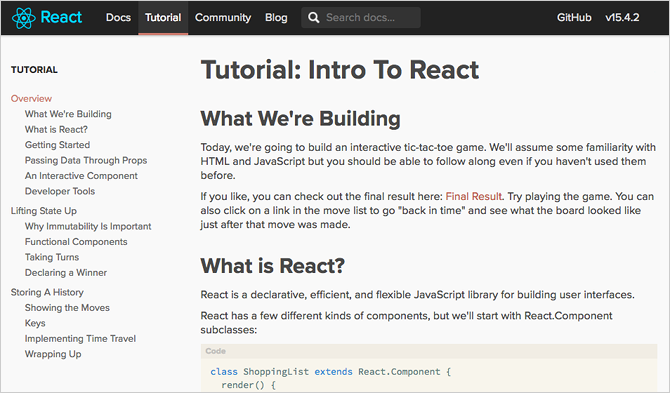Select Overview in the sidebar
Viewport: 670px width, 393px height.
pyautogui.click(x=31, y=98)
